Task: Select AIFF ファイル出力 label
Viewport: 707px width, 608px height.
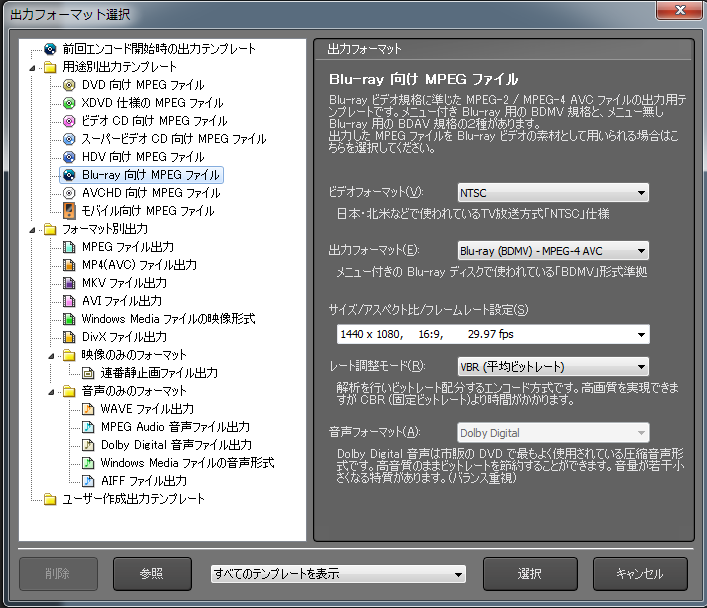Action: point(144,481)
